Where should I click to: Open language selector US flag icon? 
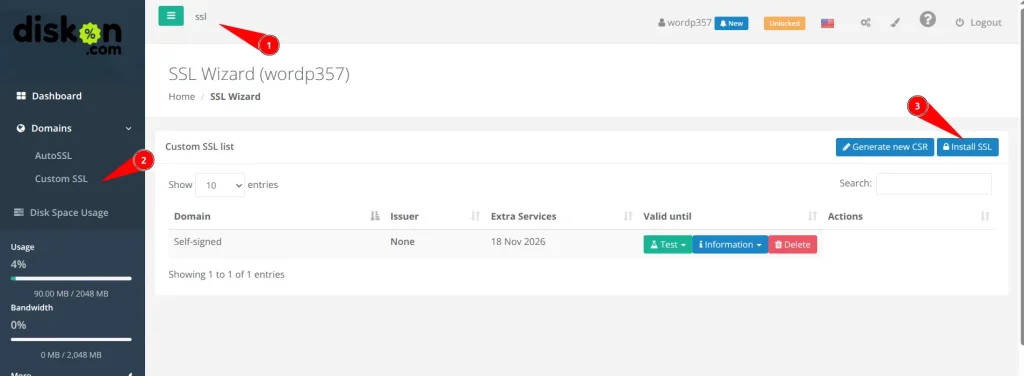(x=827, y=23)
